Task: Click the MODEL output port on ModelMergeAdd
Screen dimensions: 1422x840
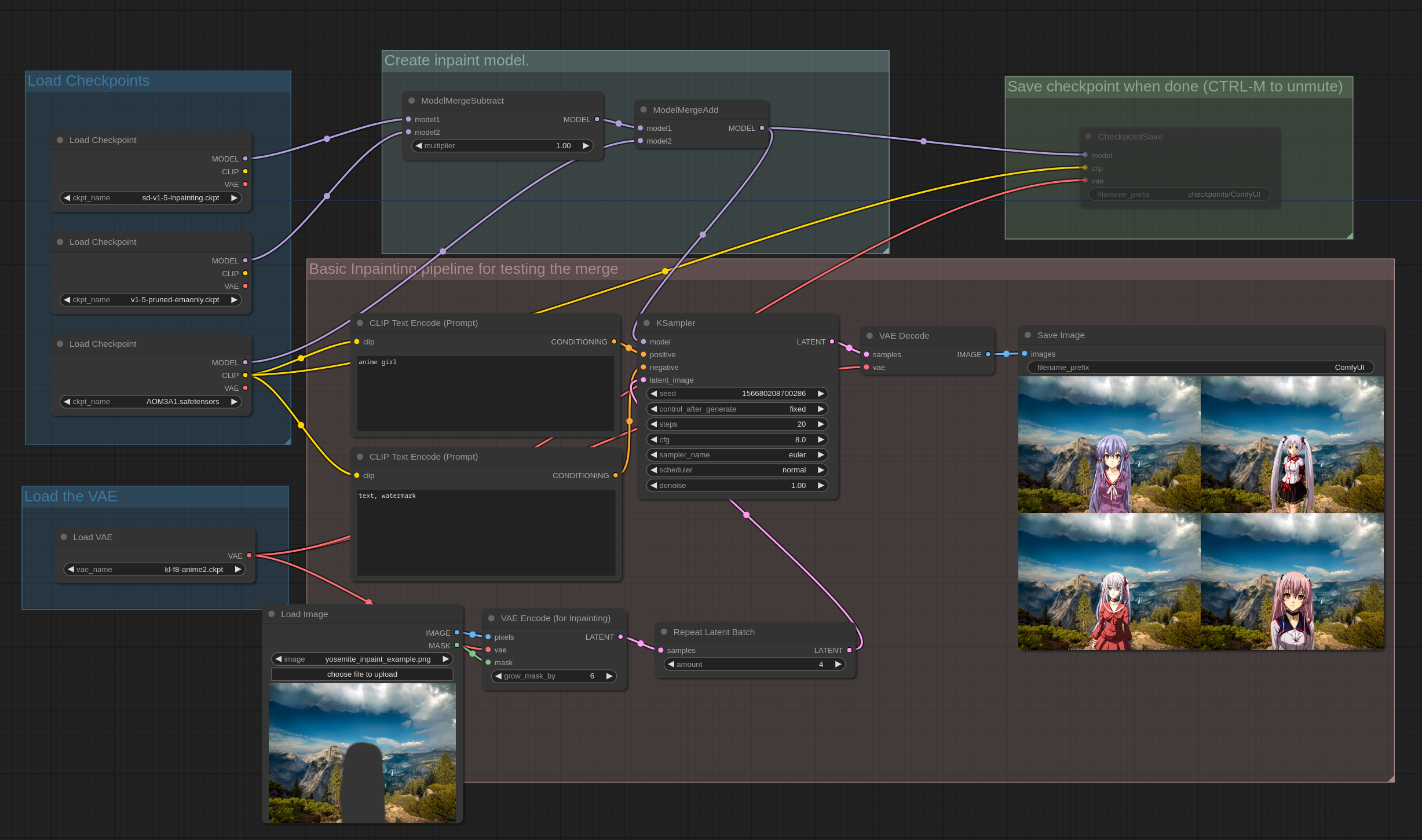Action: [x=763, y=128]
